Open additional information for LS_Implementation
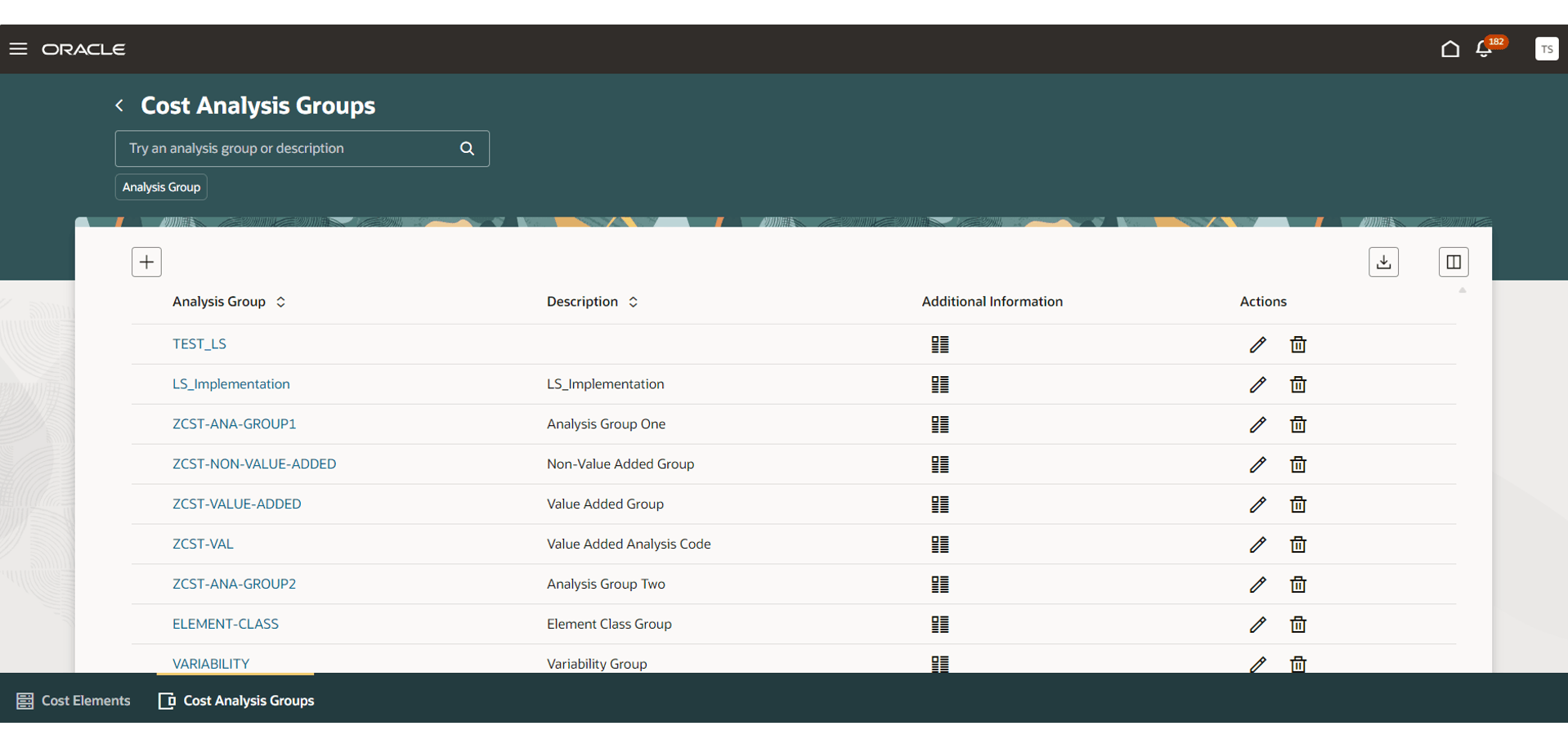The width and height of the screenshot is (1568, 744). 940,384
